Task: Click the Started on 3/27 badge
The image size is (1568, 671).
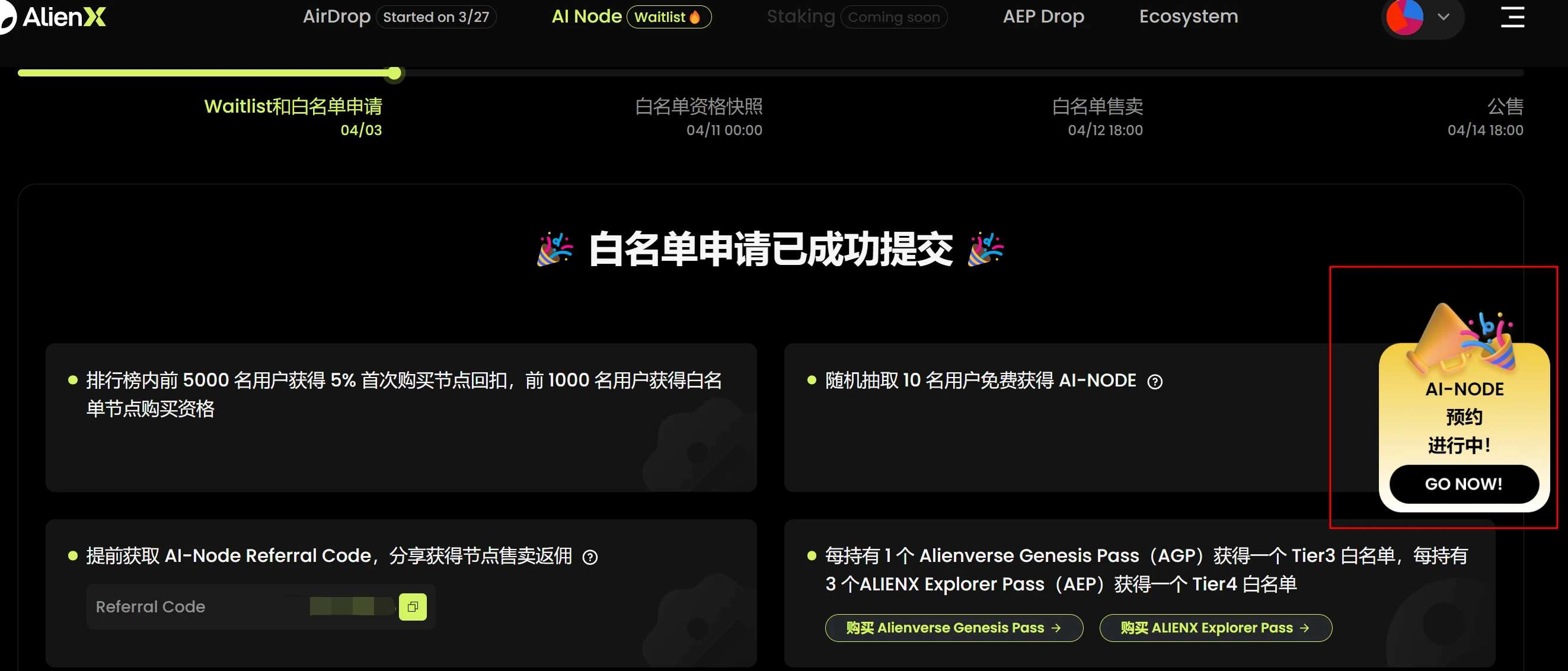Action: pos(436,17)
